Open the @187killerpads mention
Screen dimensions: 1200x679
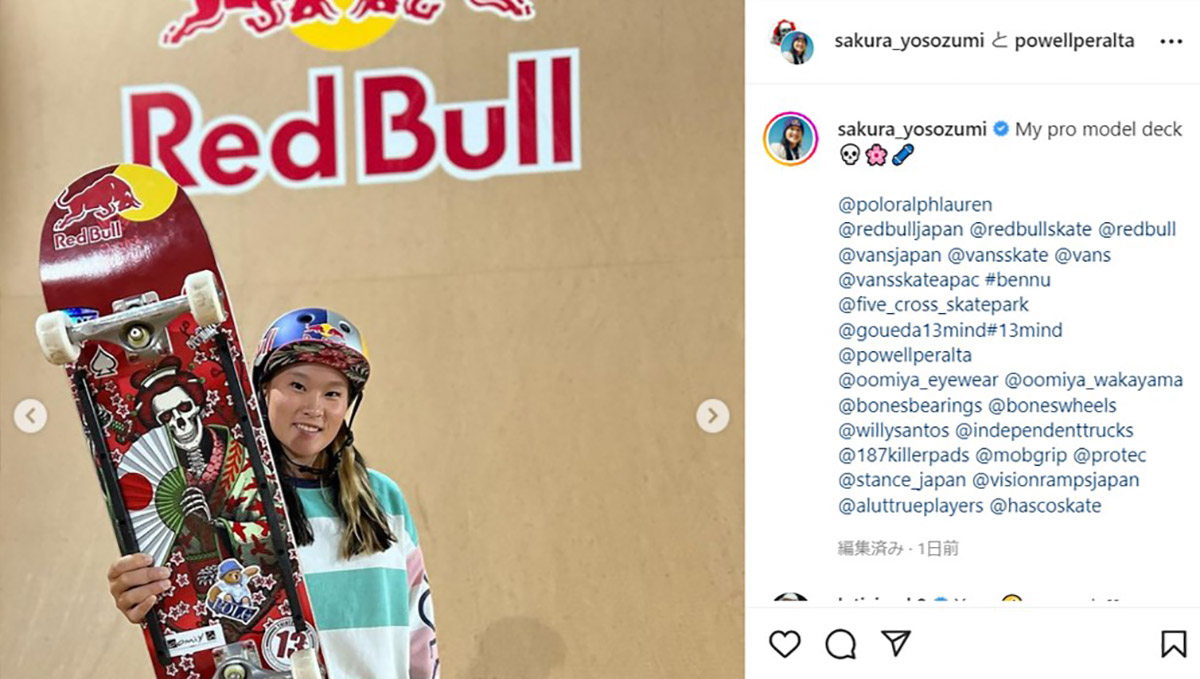[903, 456]
